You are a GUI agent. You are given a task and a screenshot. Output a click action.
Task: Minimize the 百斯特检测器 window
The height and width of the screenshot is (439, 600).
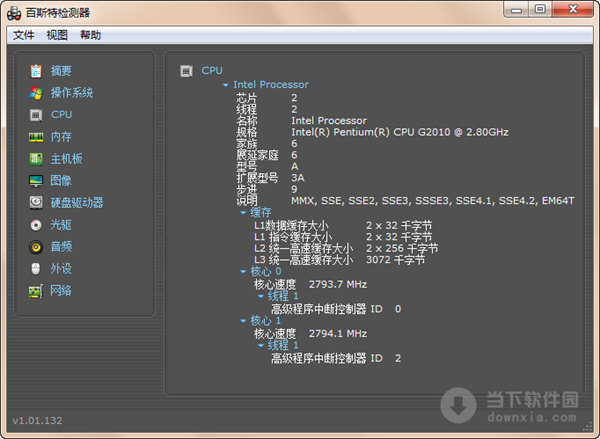click(516, 10)
